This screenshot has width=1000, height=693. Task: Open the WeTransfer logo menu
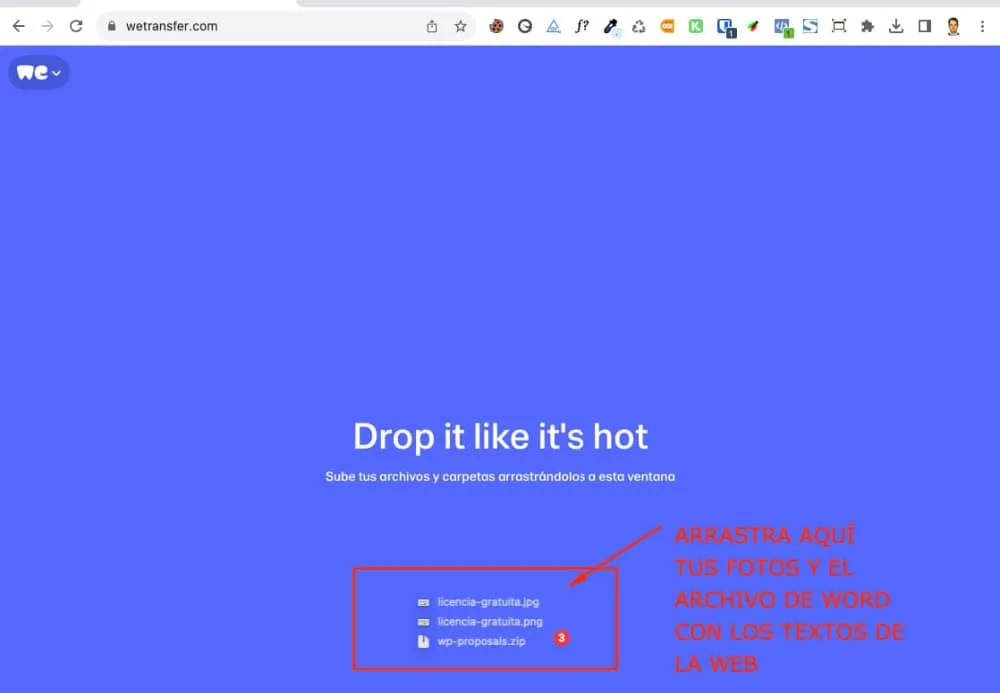tap(39, 73)
